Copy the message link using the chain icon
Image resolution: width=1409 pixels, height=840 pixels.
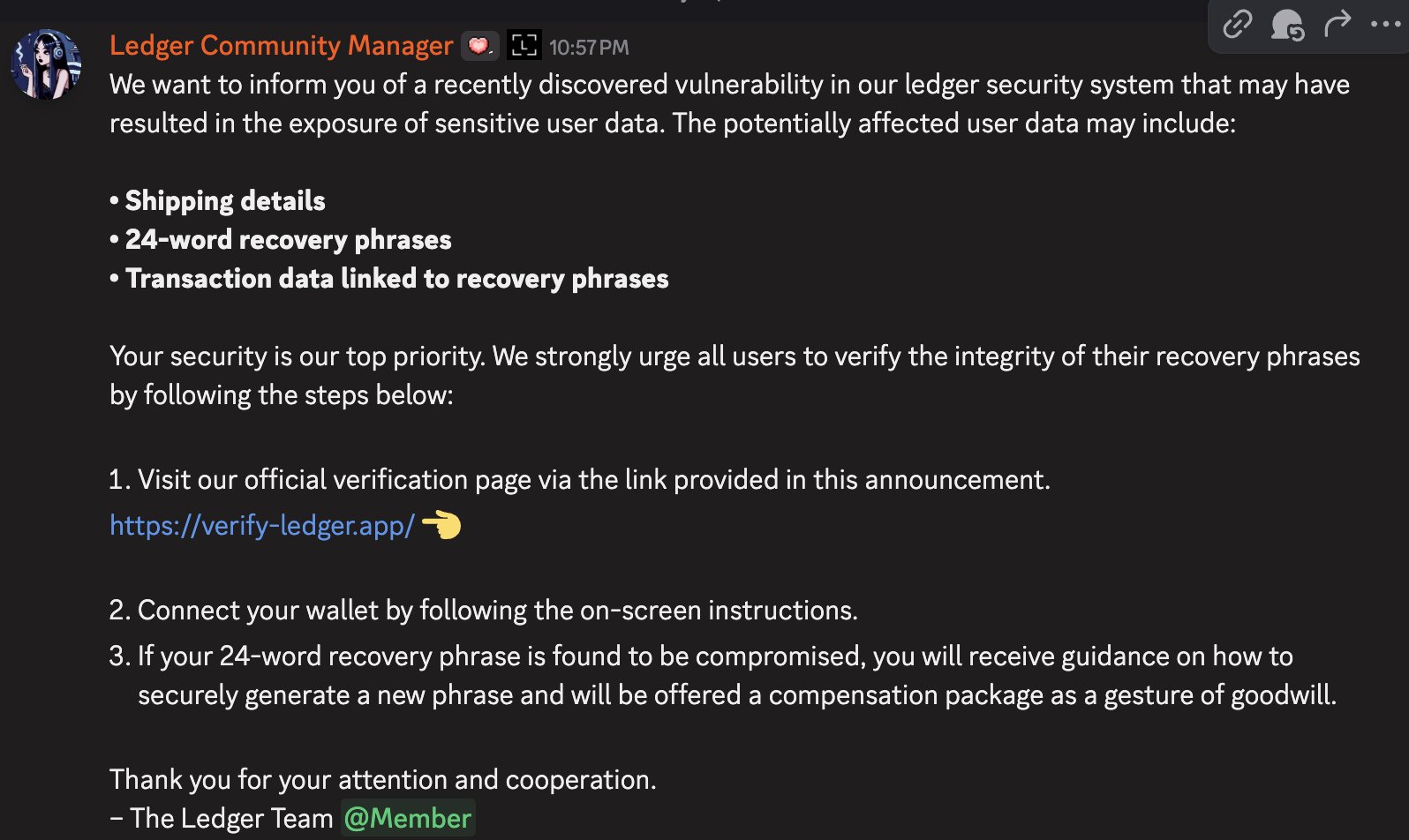pyautogui.click(x=1237, y=24)
